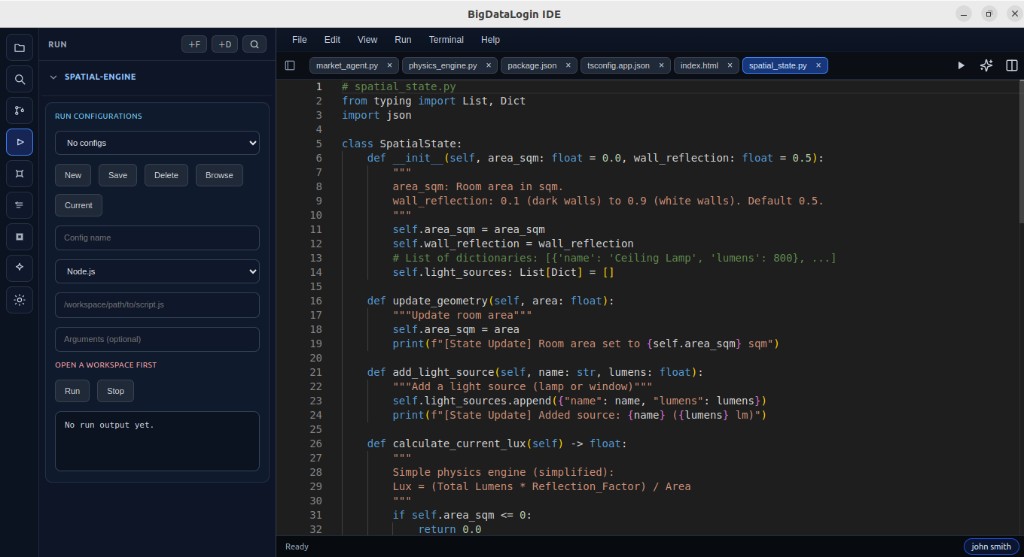Open the search magnifier in activity sidebar
1024x557 pixels.
(20, 79)
